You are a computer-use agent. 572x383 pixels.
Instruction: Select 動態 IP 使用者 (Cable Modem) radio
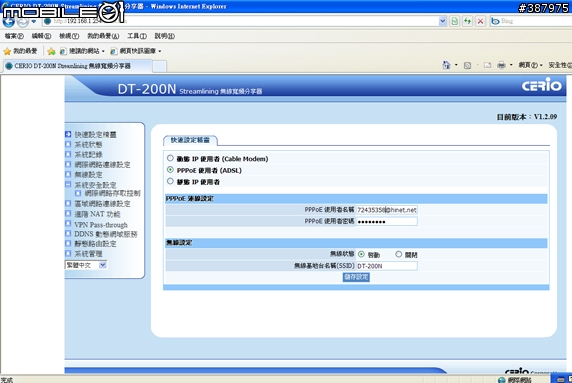click(170, 158)
